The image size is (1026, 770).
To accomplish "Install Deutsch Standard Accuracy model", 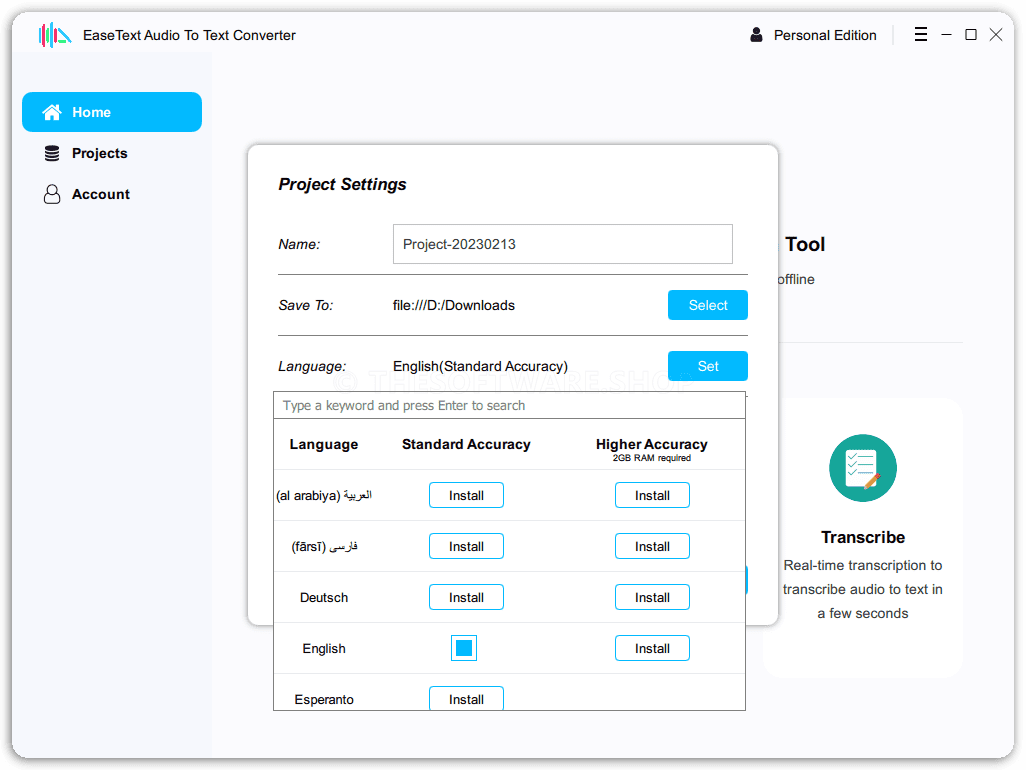I will [x=466, y=597].
